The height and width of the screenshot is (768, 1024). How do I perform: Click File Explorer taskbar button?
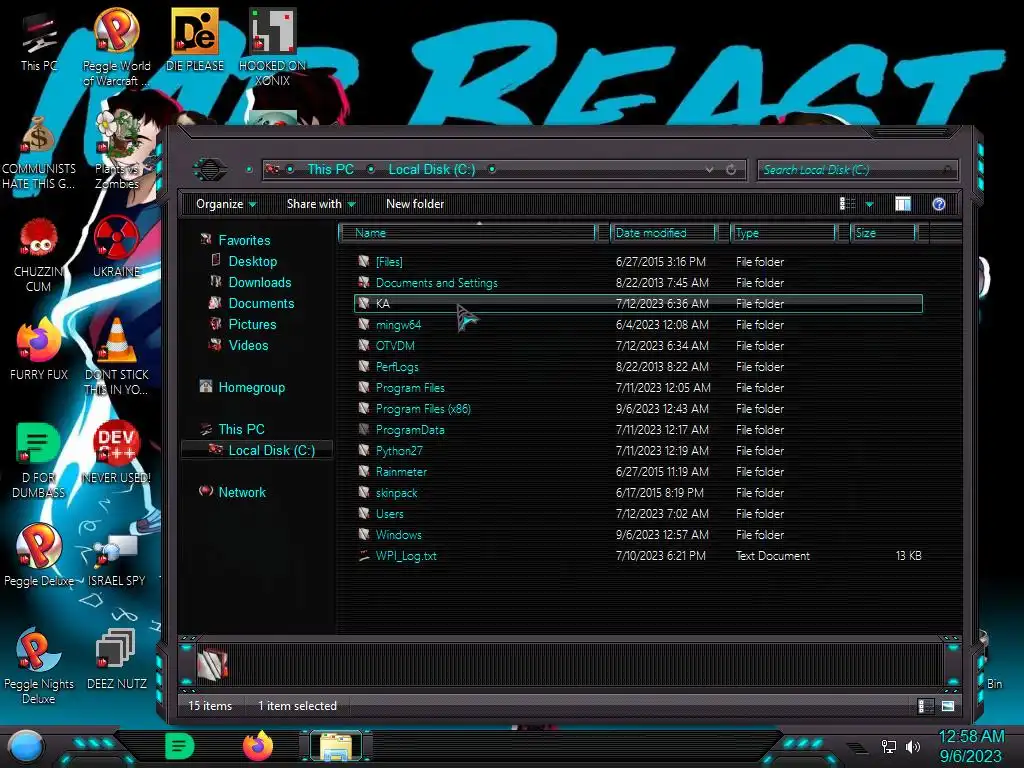[x=335, y=746]
